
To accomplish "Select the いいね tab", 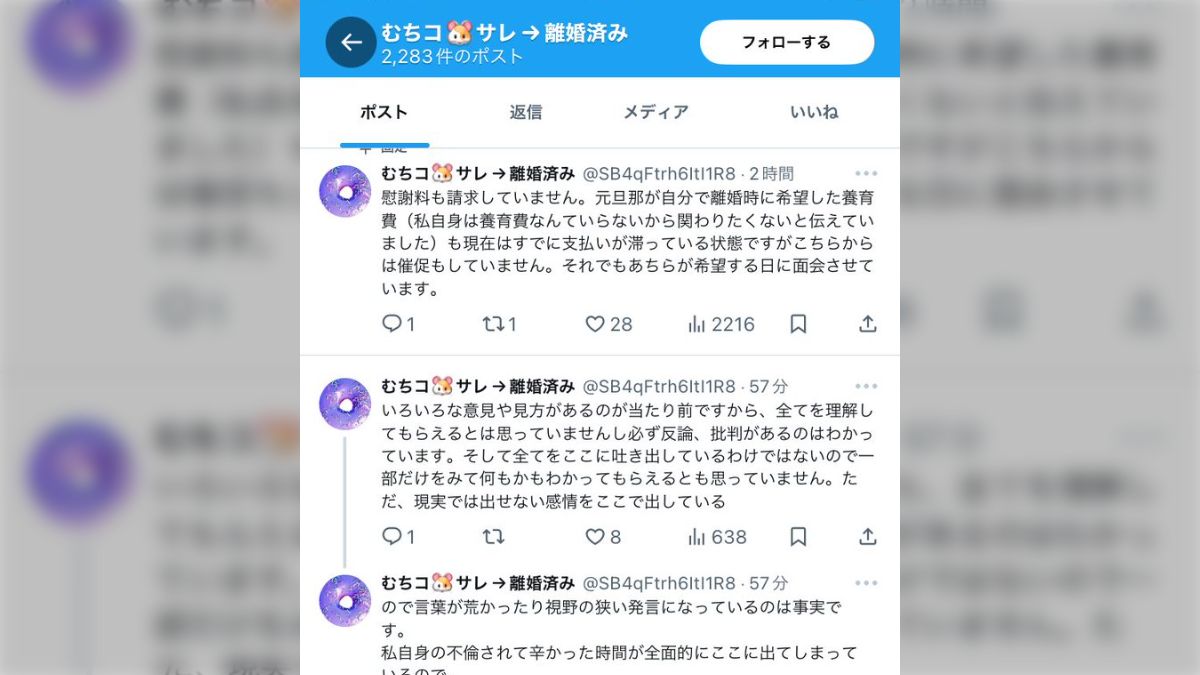I will [814, 112].
